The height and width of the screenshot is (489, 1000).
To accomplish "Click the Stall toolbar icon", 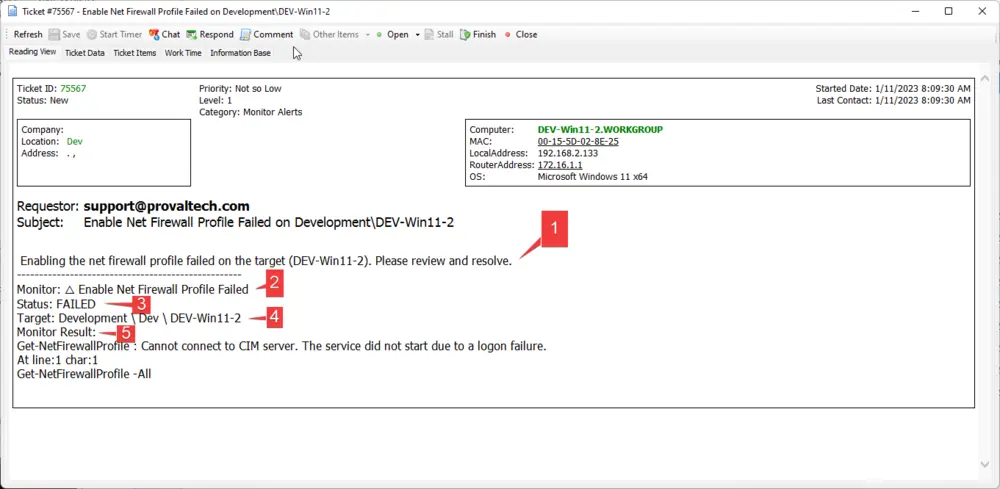I will (x=429, y=34).
